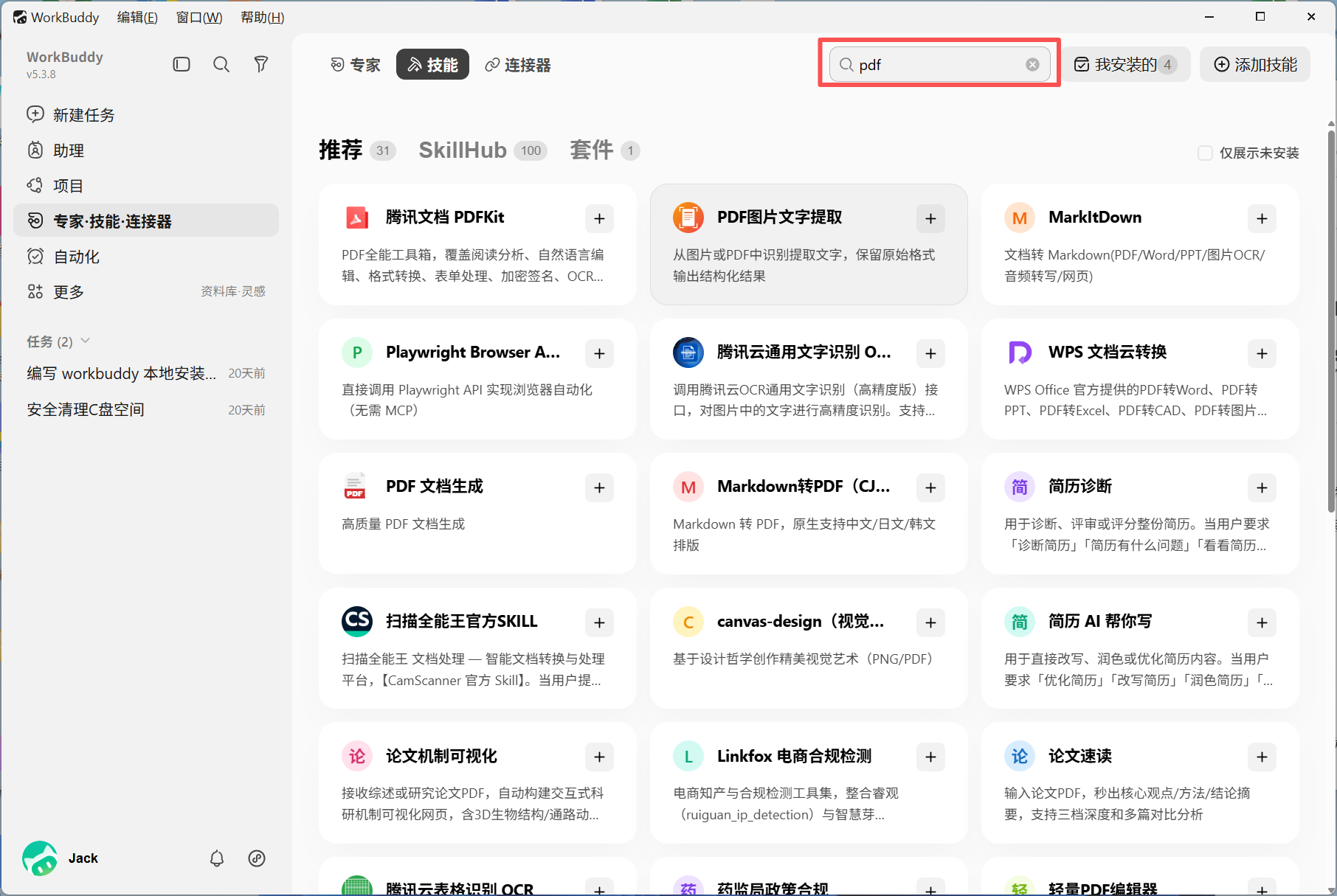Add the 论文速读 skill
The image size is (1337, 896).
pos(1262,757)
